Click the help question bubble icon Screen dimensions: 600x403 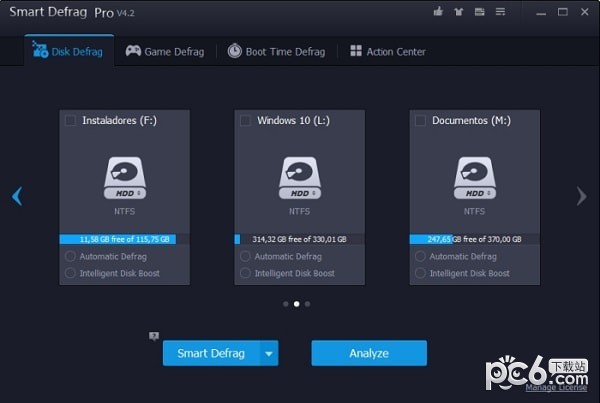(x=154, y=336)
